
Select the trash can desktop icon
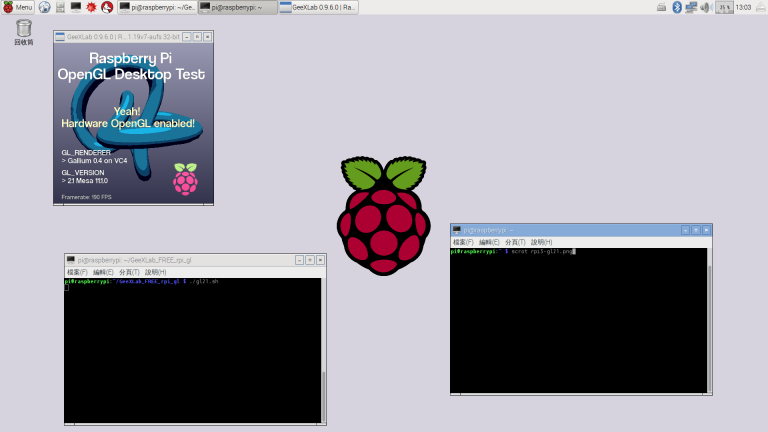point(24,32)
